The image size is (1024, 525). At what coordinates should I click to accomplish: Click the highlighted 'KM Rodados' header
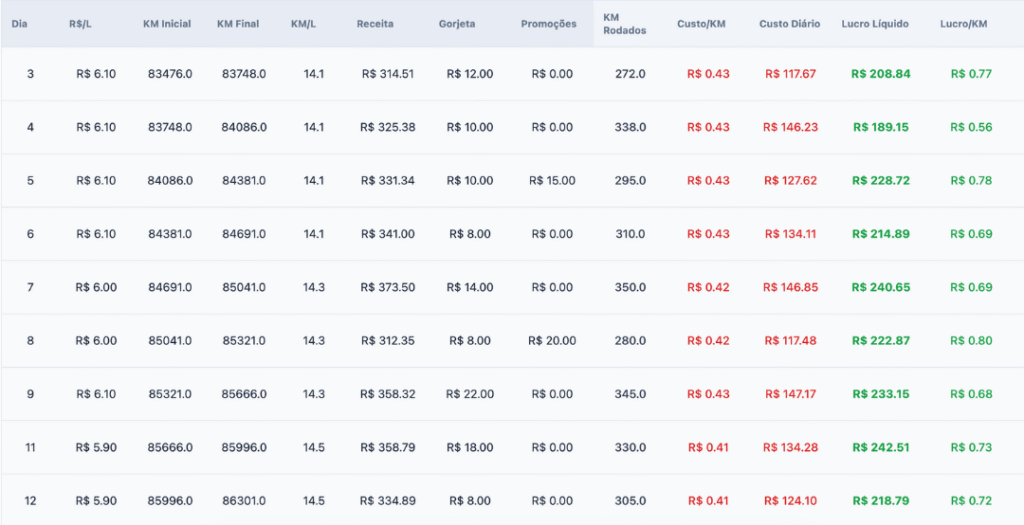point(625,23)
